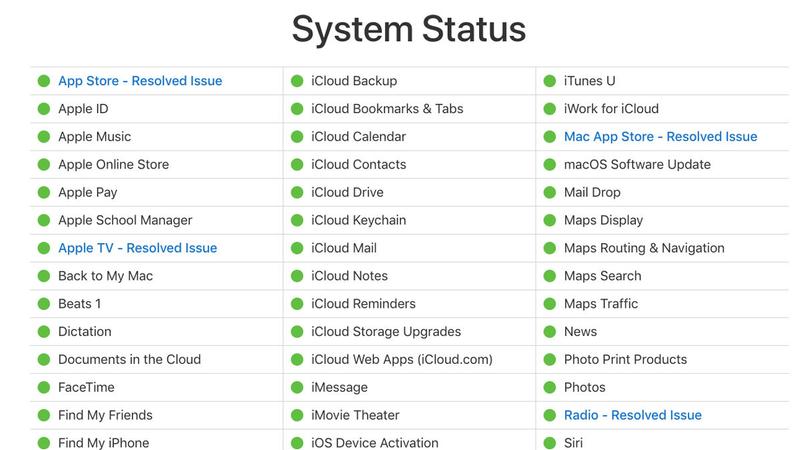Click green status dot beside Apple Online Store
The height and width of the screenshot is (450, 800).
click(44, 164)
